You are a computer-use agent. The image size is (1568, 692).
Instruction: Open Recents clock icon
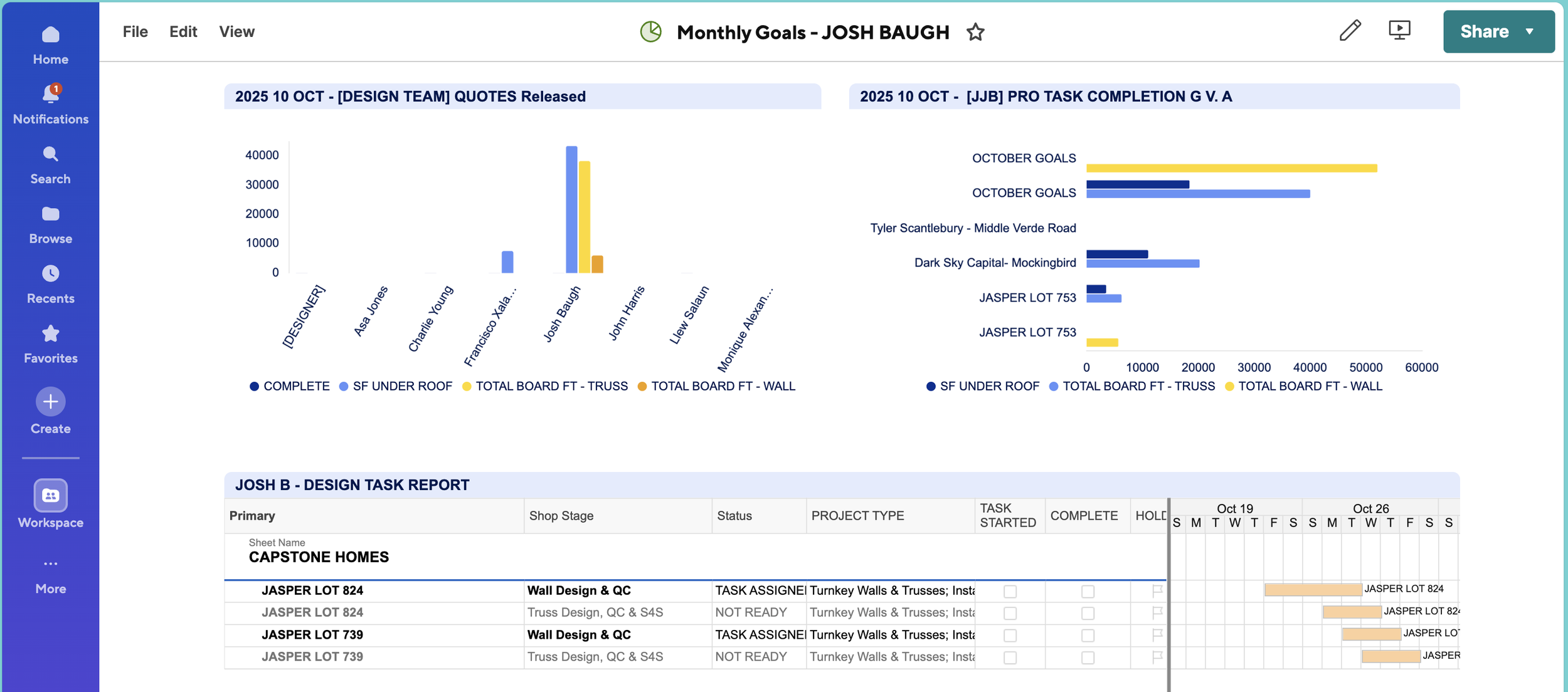[x=51, y=273]
